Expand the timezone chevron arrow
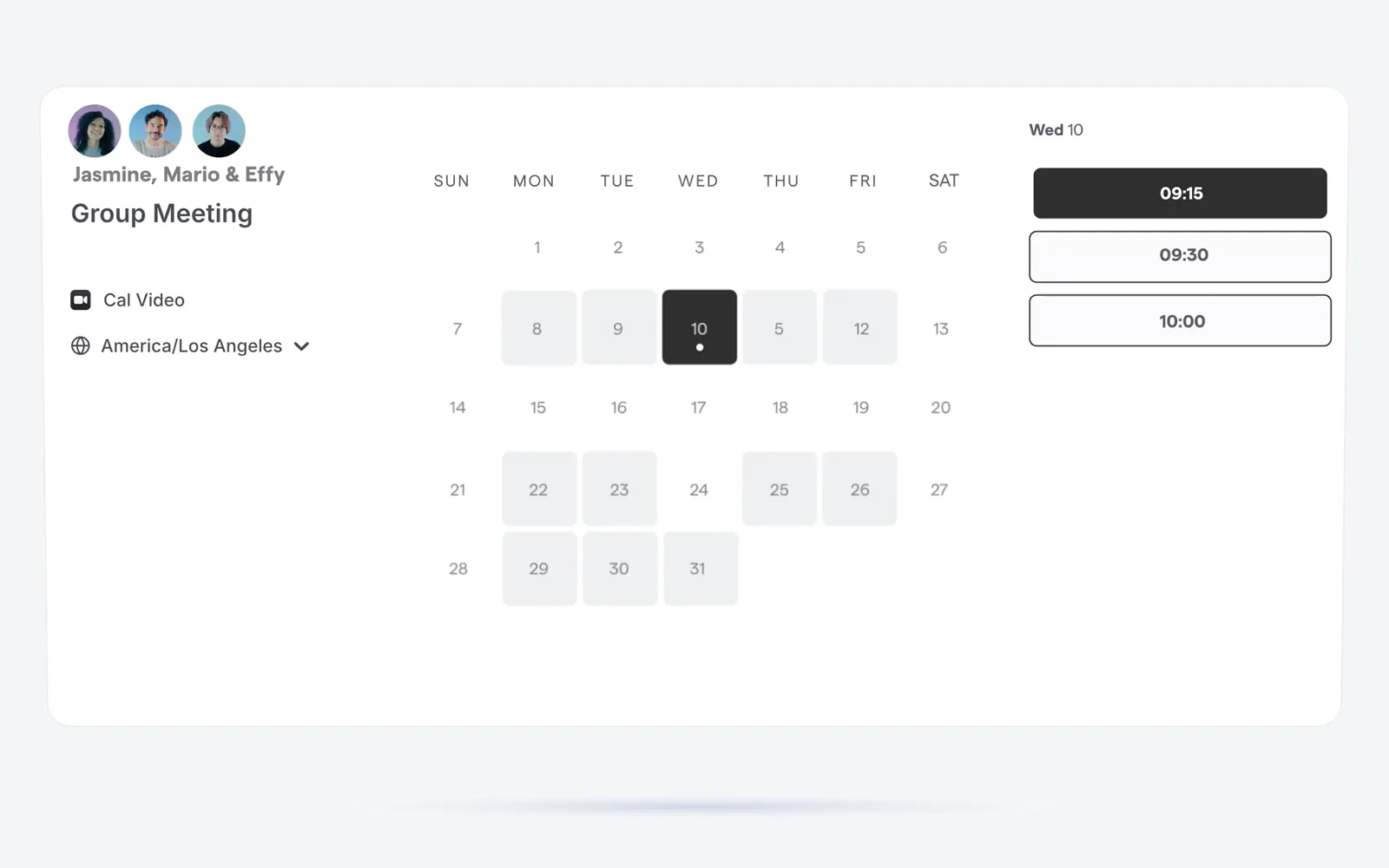The width and height of the screenshot is (1389, 868). pyautogui.click(x=301, y=346)
